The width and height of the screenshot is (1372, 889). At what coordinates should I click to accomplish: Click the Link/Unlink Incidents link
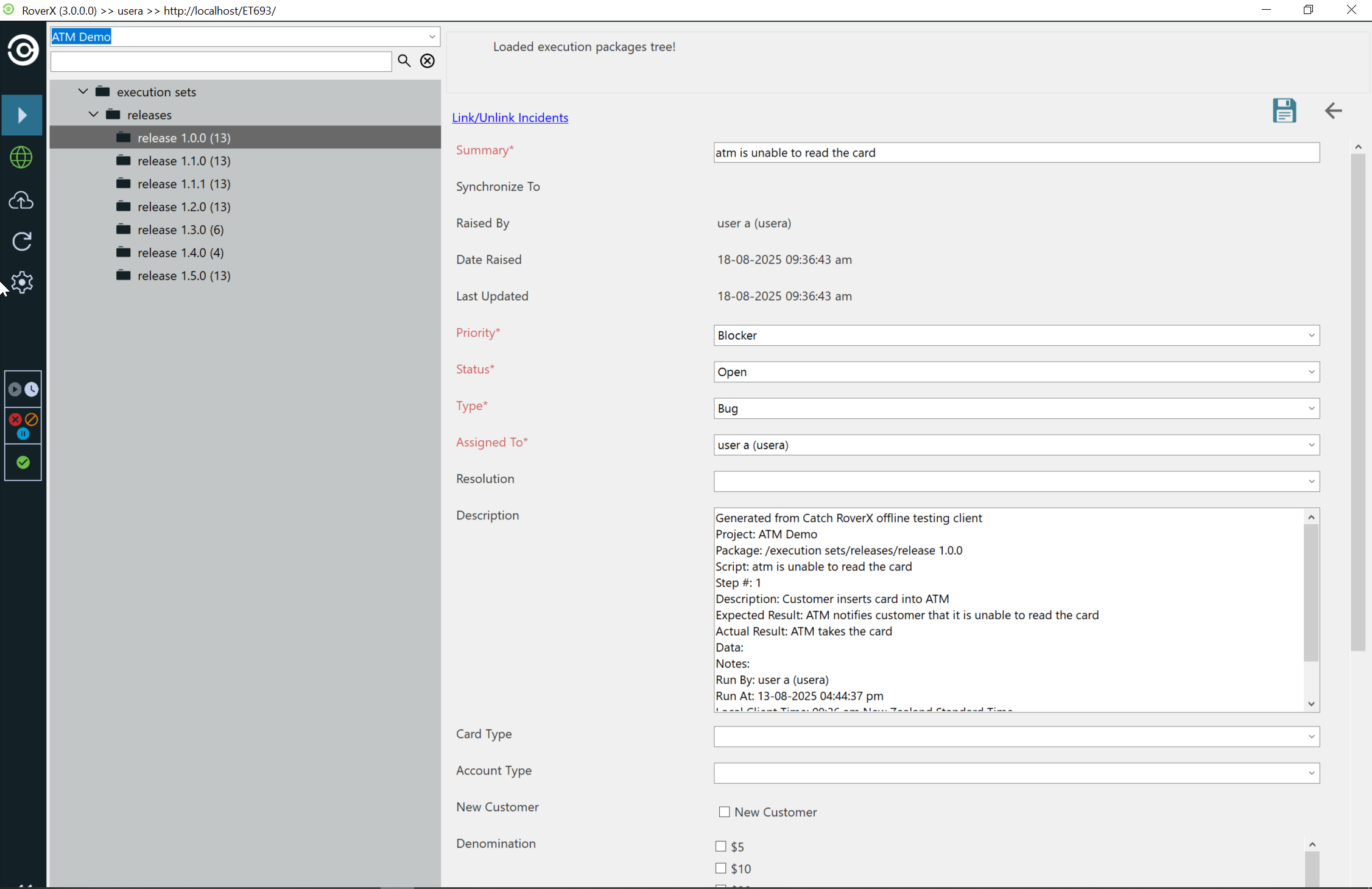click(x=510, y=118)
